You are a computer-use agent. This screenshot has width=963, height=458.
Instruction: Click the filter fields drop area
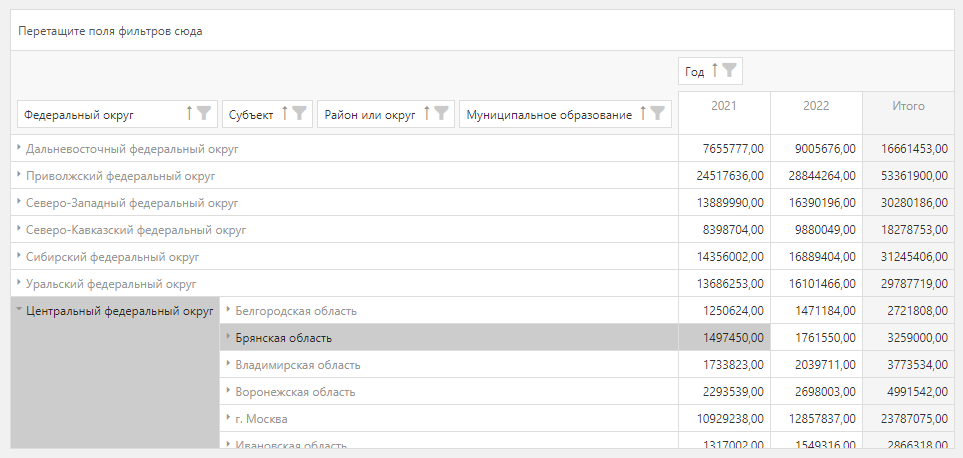point(480,31)
